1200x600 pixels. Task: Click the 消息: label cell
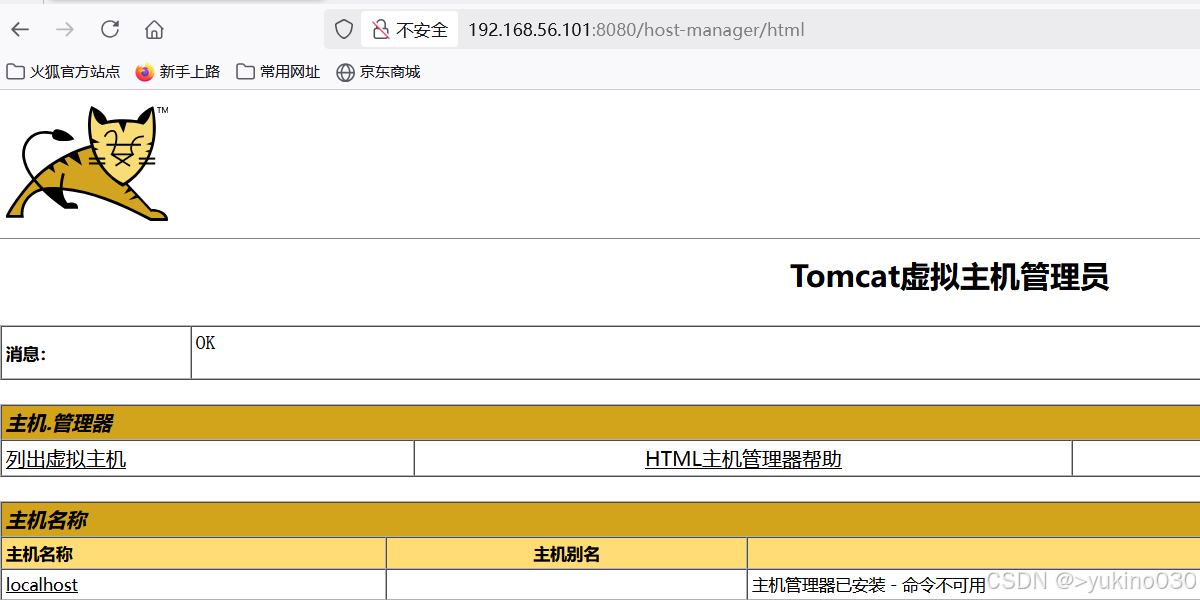(96, 353)
